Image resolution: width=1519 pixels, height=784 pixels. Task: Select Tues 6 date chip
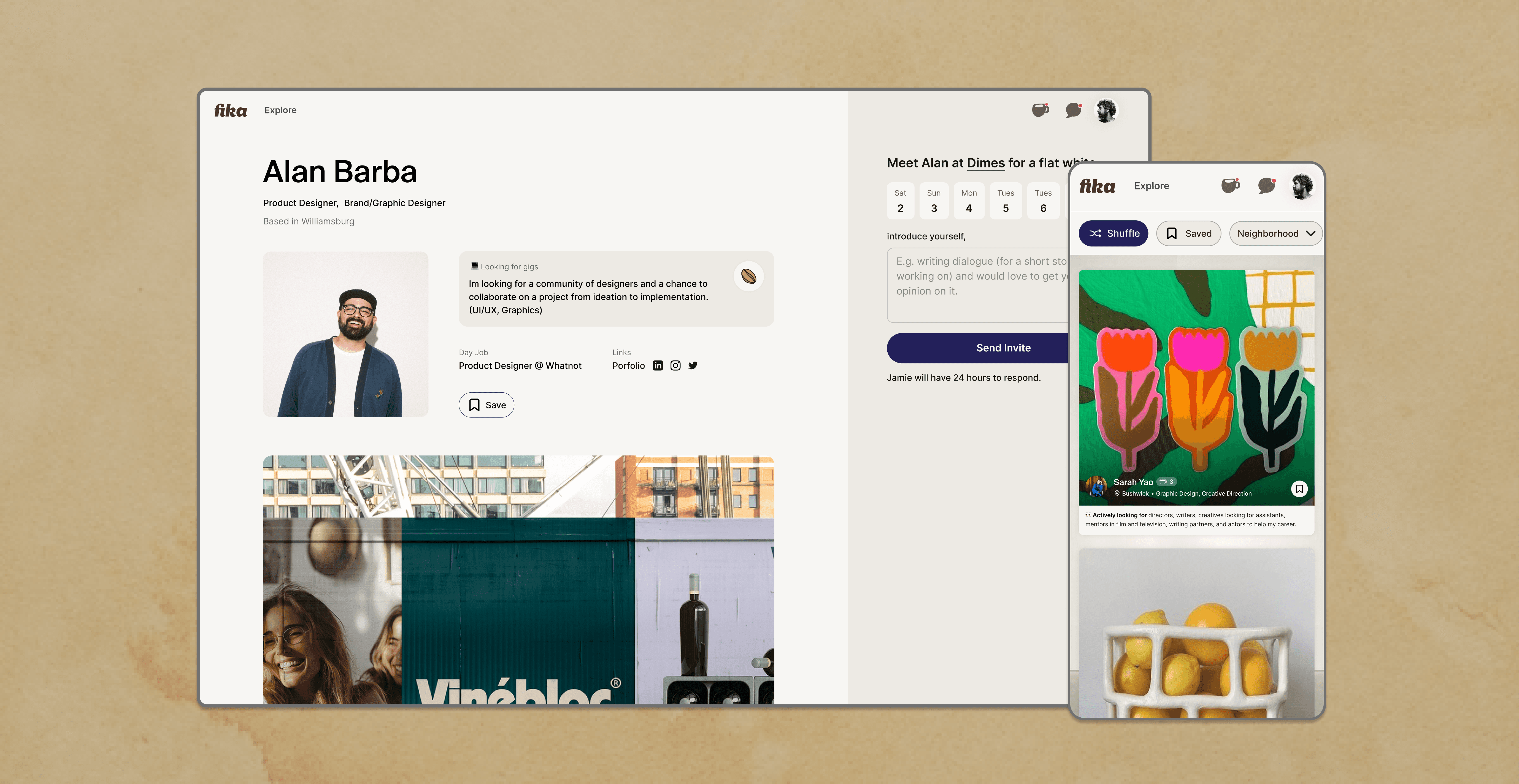[1044, 201]
